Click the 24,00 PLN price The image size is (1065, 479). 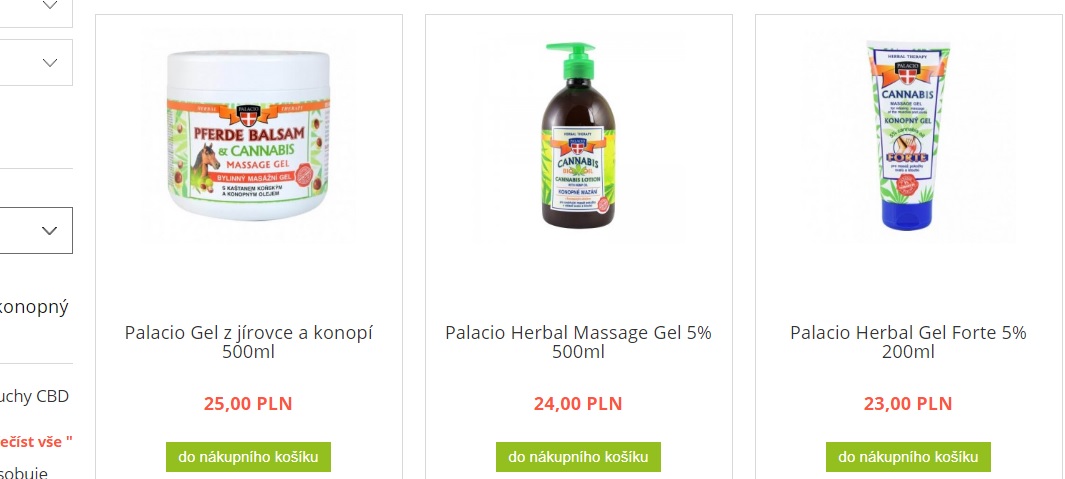click(578, 404)
